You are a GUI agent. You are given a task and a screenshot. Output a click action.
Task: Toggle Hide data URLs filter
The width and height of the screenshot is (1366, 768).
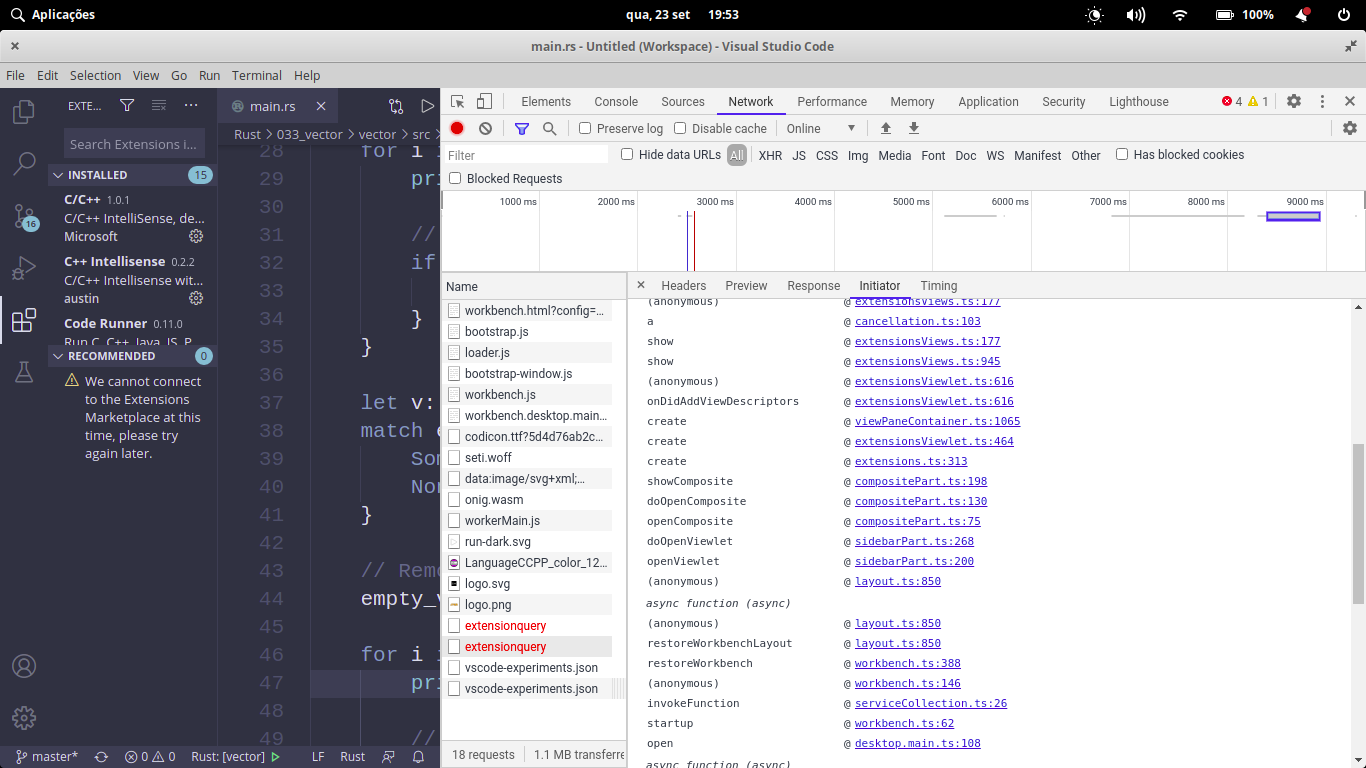626,155
